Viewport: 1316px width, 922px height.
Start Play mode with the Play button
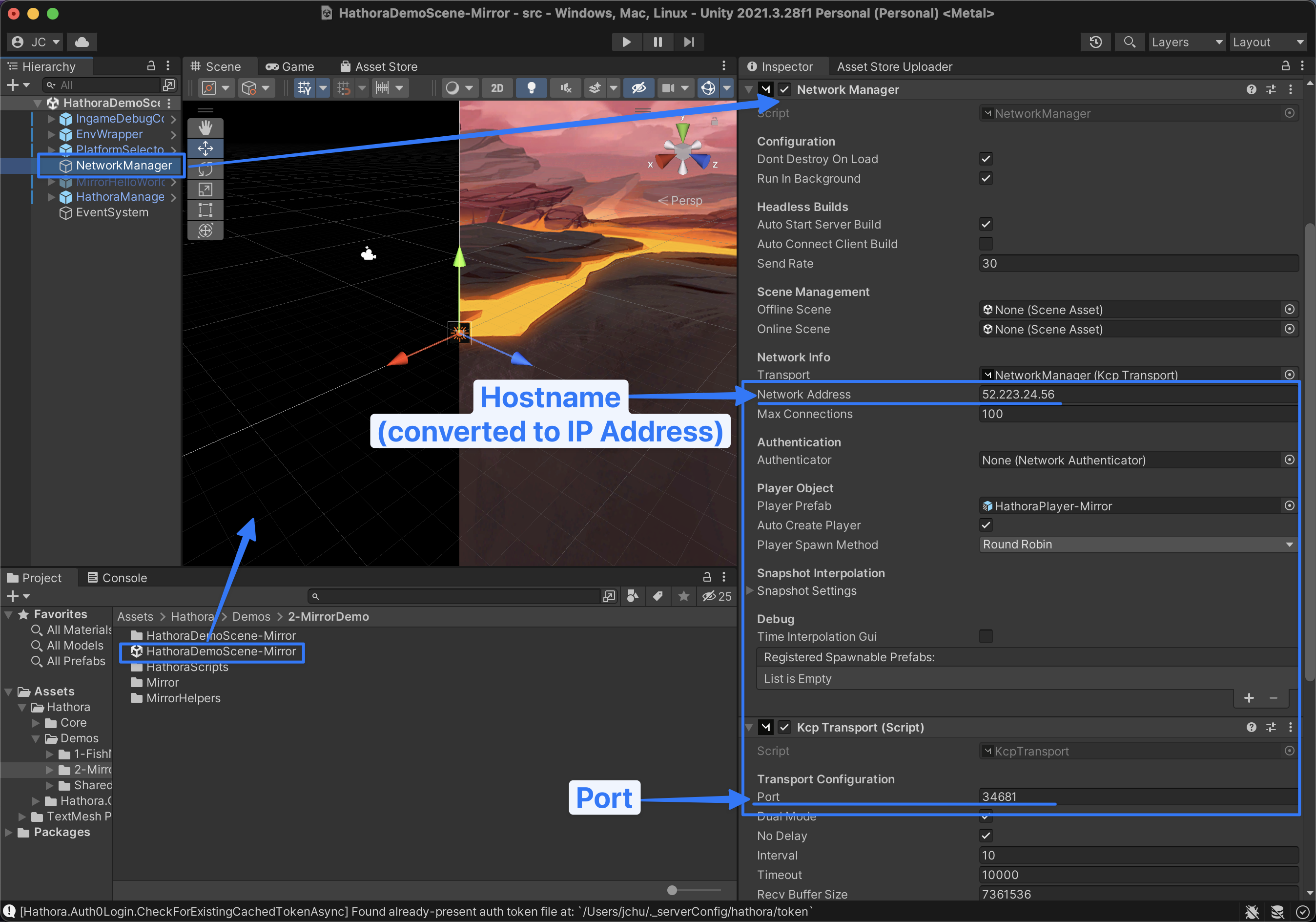[626, 42]
